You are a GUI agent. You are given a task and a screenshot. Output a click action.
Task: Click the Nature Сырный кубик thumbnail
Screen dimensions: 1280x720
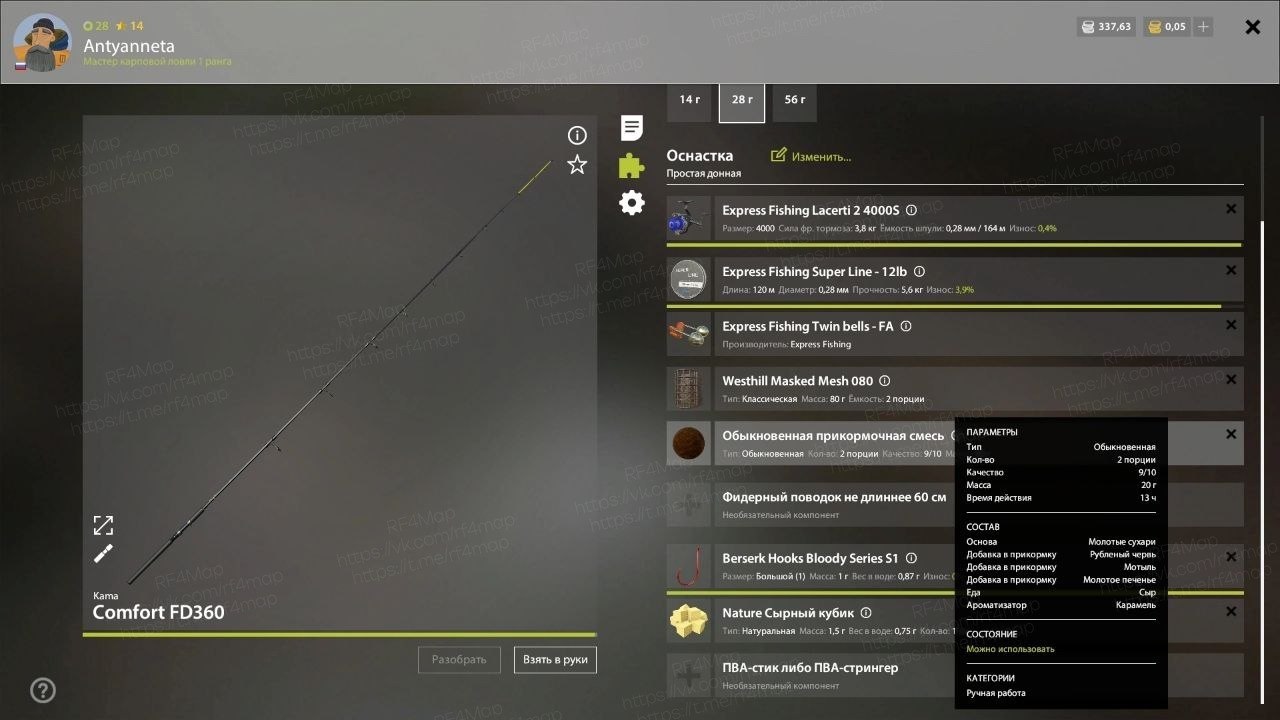[689, 621]
